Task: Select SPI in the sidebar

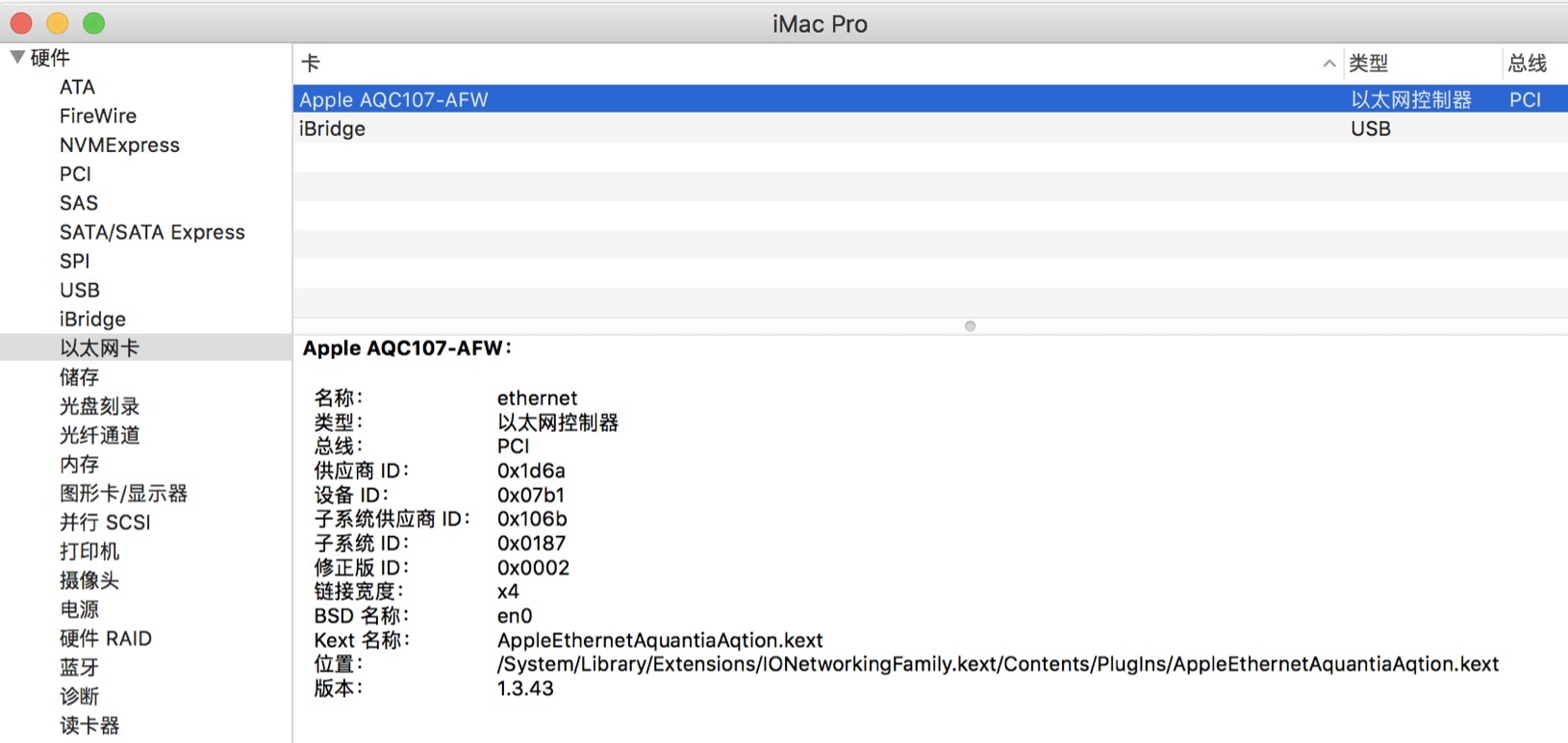Action: [x=74, y=261]
